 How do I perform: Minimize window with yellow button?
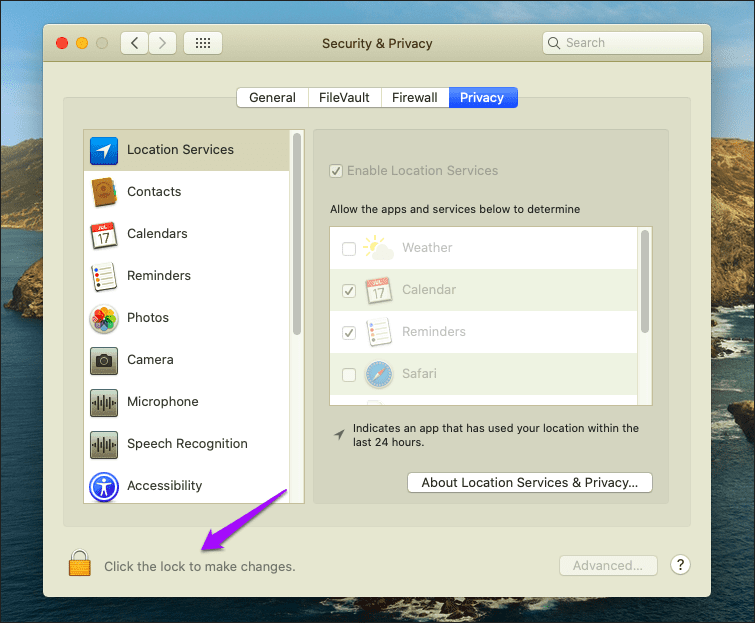(x=82, y=43)
